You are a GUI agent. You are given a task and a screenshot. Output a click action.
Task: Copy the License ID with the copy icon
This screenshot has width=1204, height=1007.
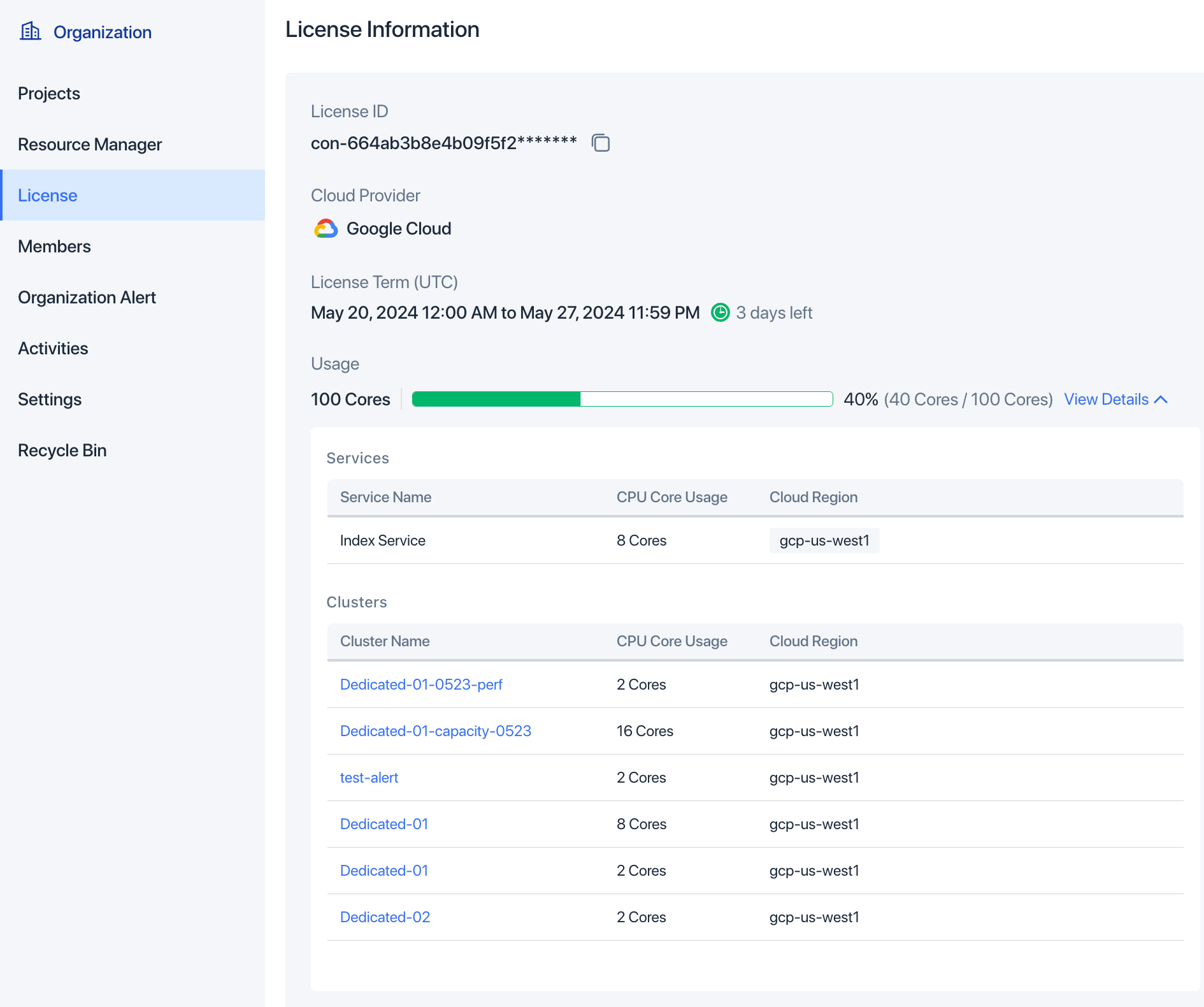coord(601,143)
